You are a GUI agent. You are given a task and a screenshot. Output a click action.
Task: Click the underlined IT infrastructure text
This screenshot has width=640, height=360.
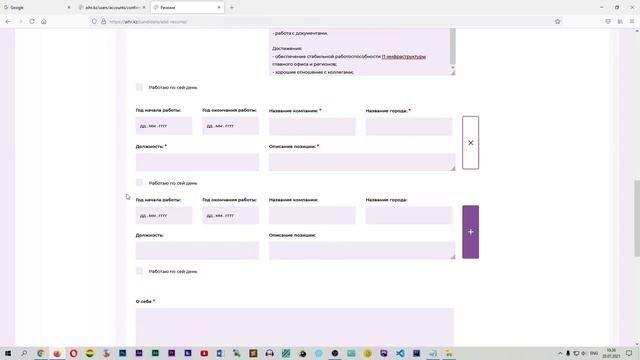tap(404, 57)
